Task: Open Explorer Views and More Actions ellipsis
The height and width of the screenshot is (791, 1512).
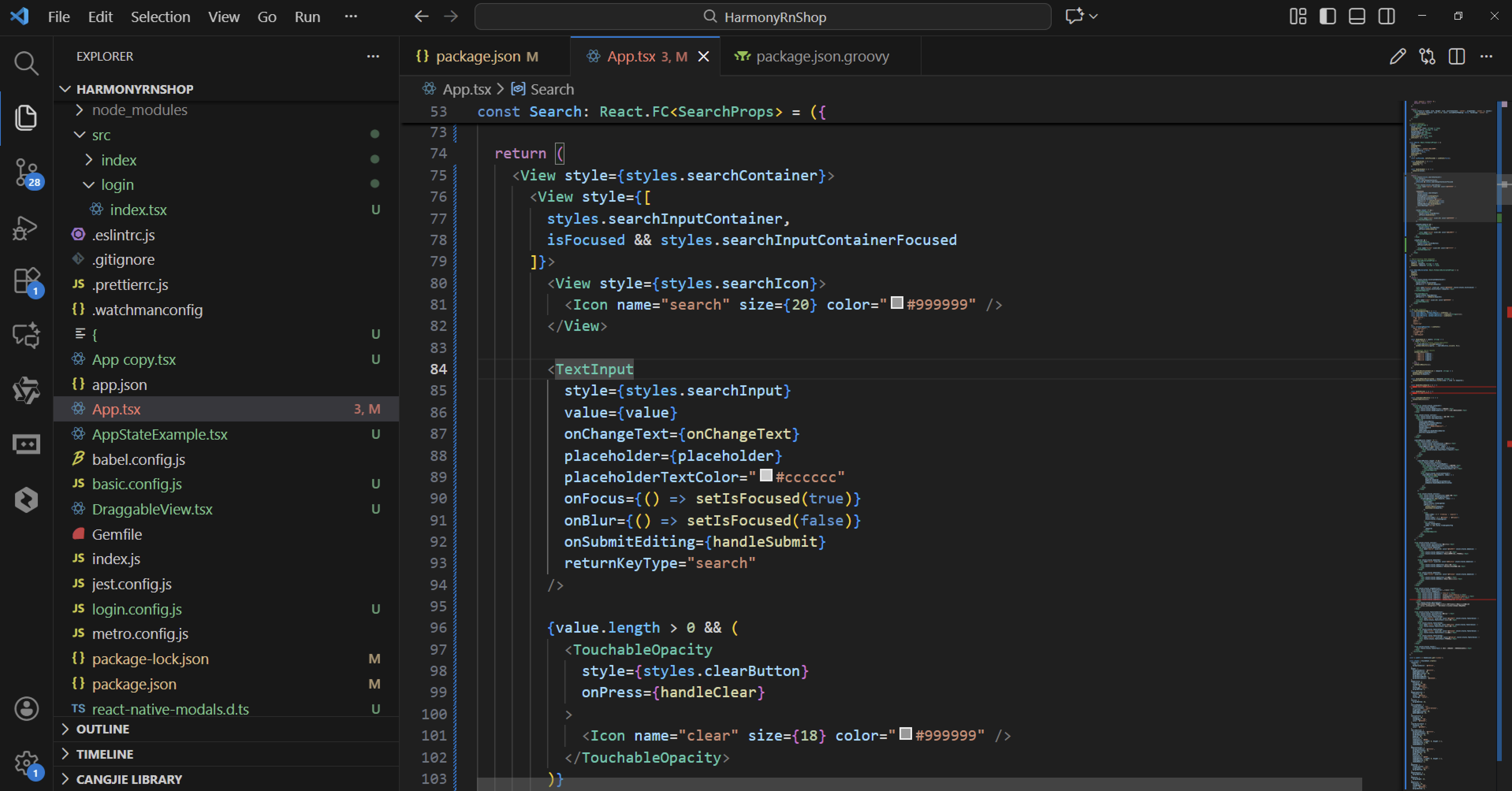Action: tap(373, 56)
